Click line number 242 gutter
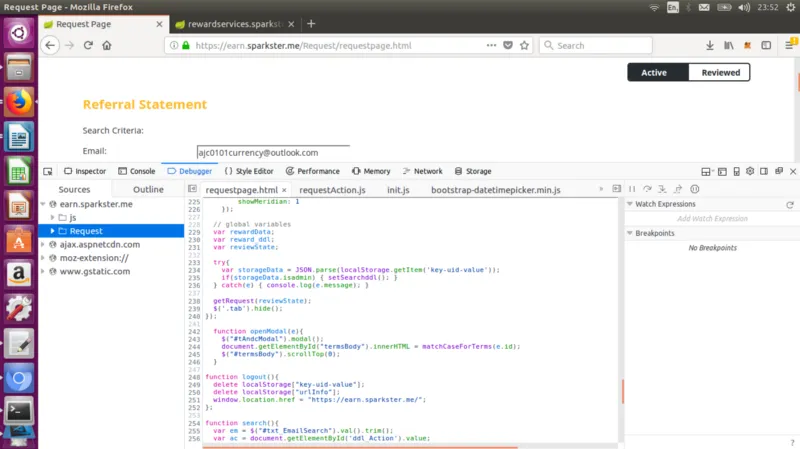The image size is (800, 449). pos(194,331)
